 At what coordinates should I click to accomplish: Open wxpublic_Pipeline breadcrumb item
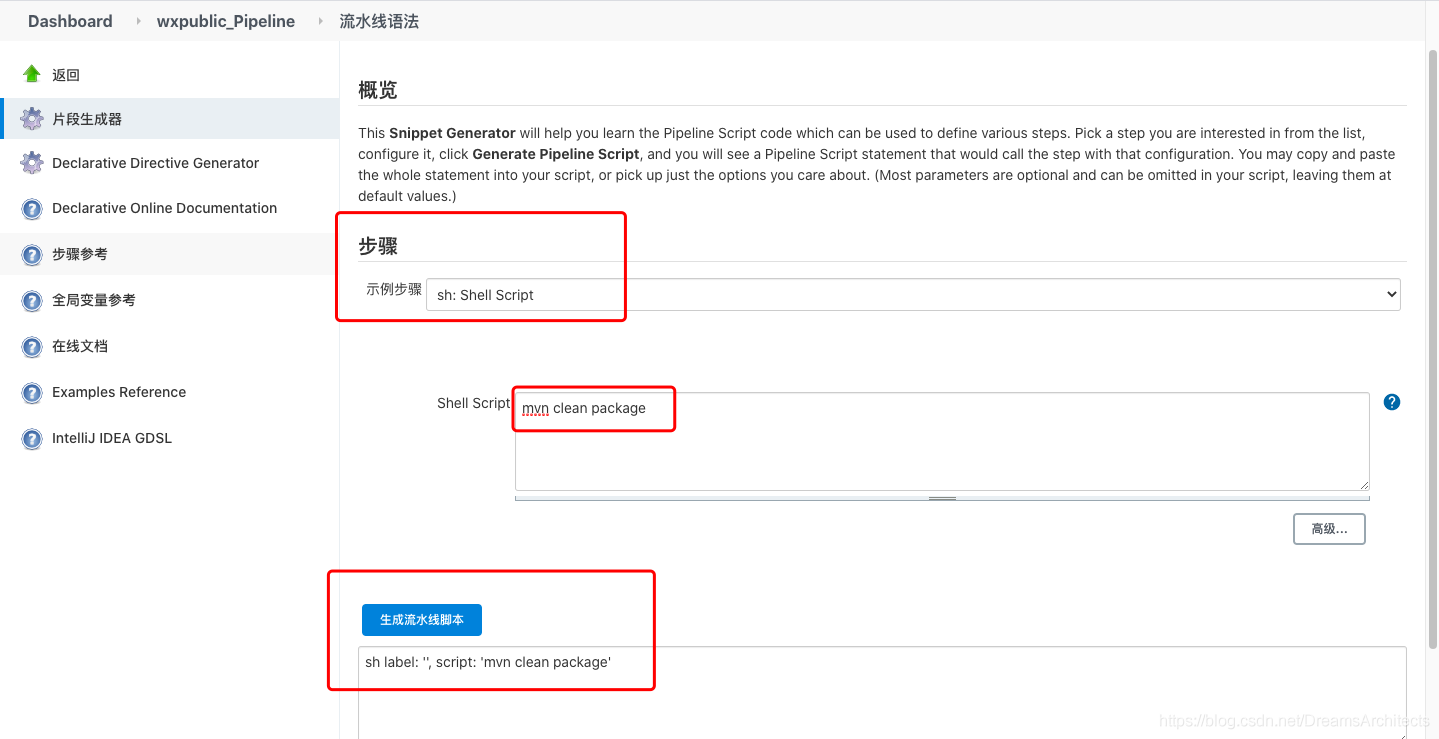point(226,21)
